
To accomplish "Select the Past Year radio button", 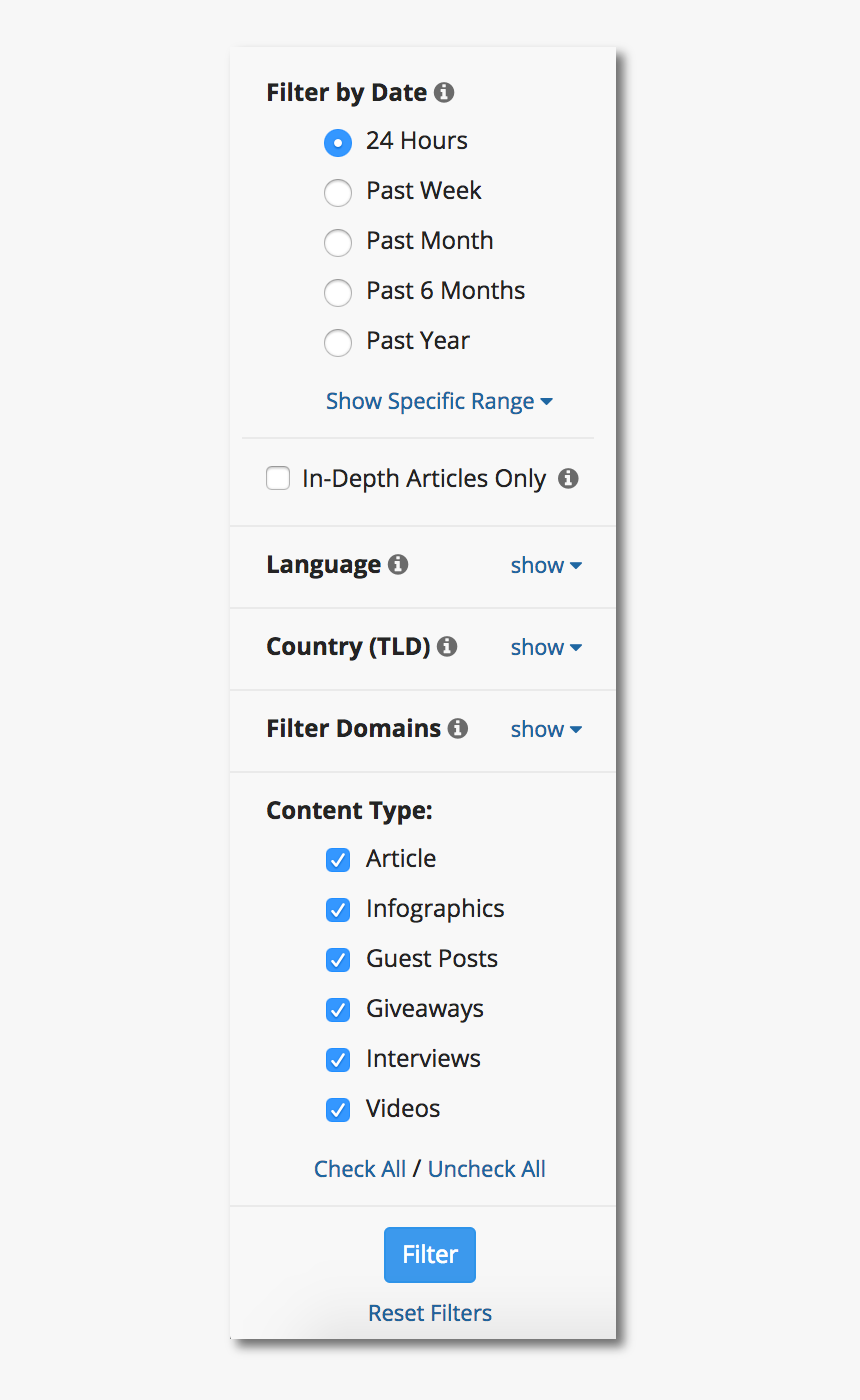I will (x=338, y=343).
